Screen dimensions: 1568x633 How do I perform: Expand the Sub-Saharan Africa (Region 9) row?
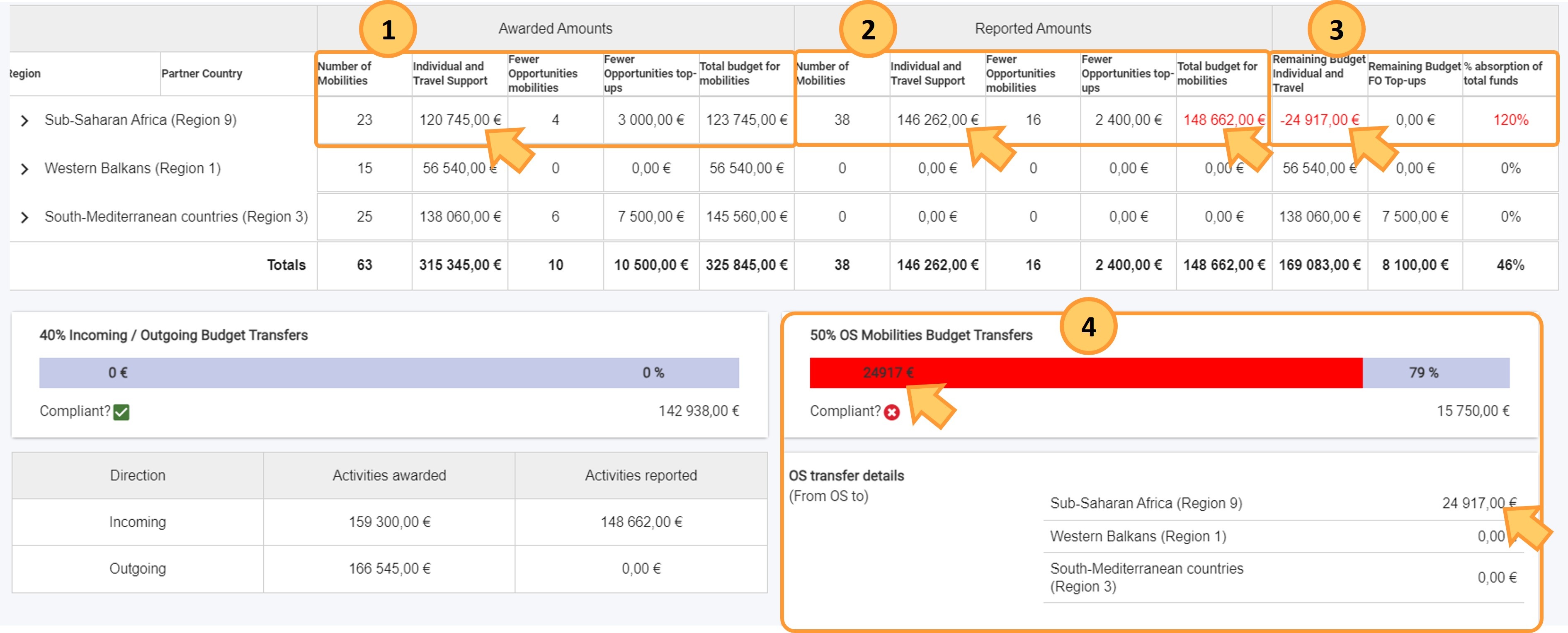24,121
